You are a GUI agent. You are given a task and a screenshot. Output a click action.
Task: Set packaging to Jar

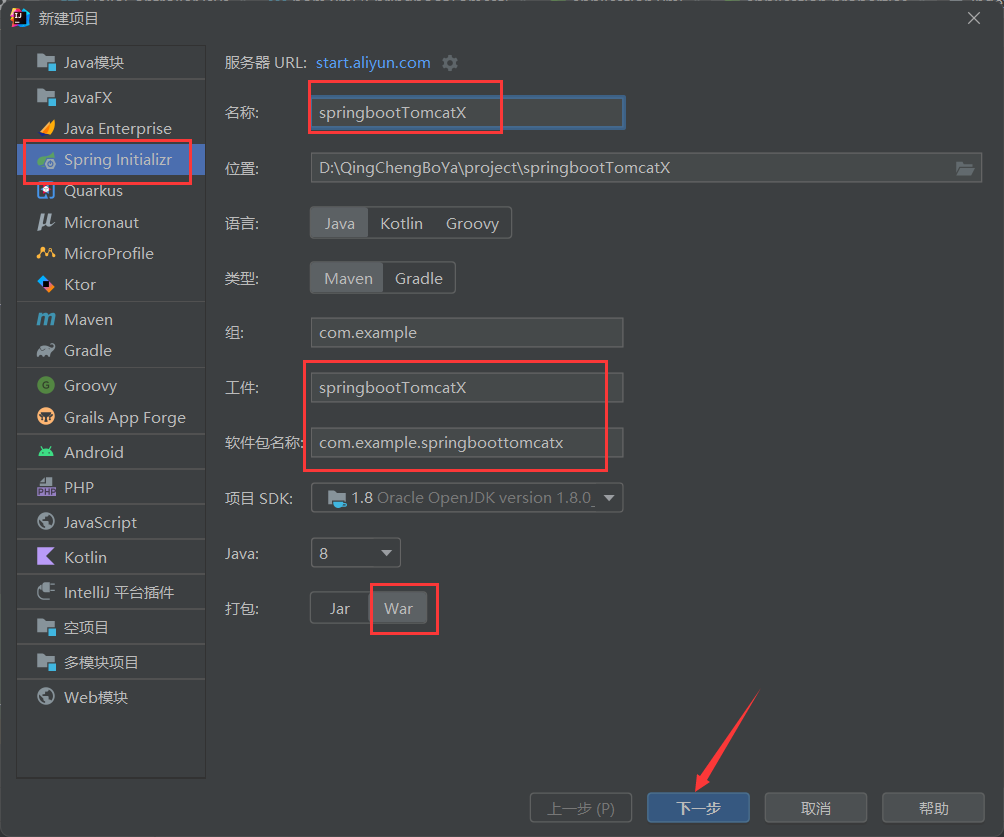[x=340, y=608]
